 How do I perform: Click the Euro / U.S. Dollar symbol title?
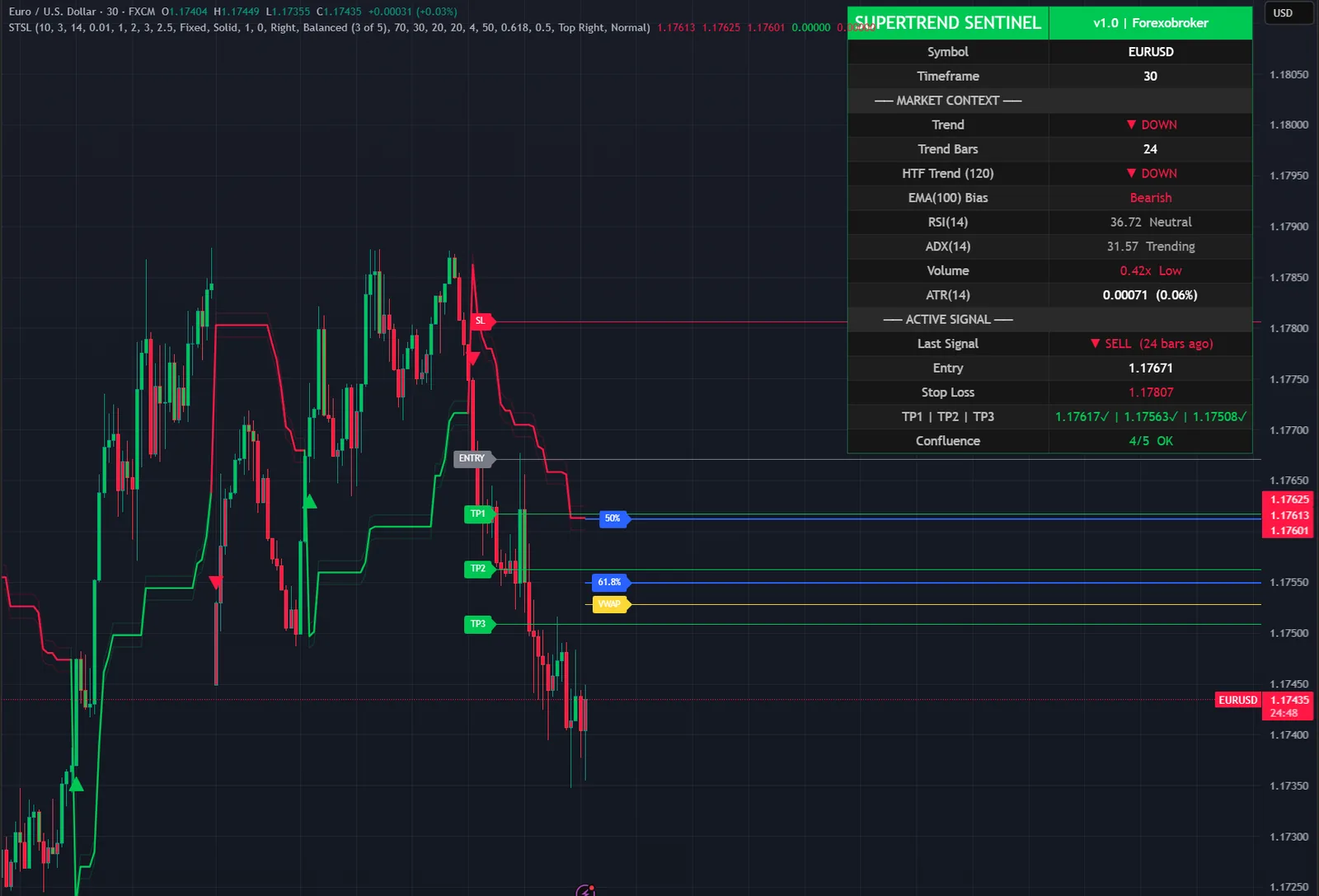pyautogui.click(x=52, y=12)
